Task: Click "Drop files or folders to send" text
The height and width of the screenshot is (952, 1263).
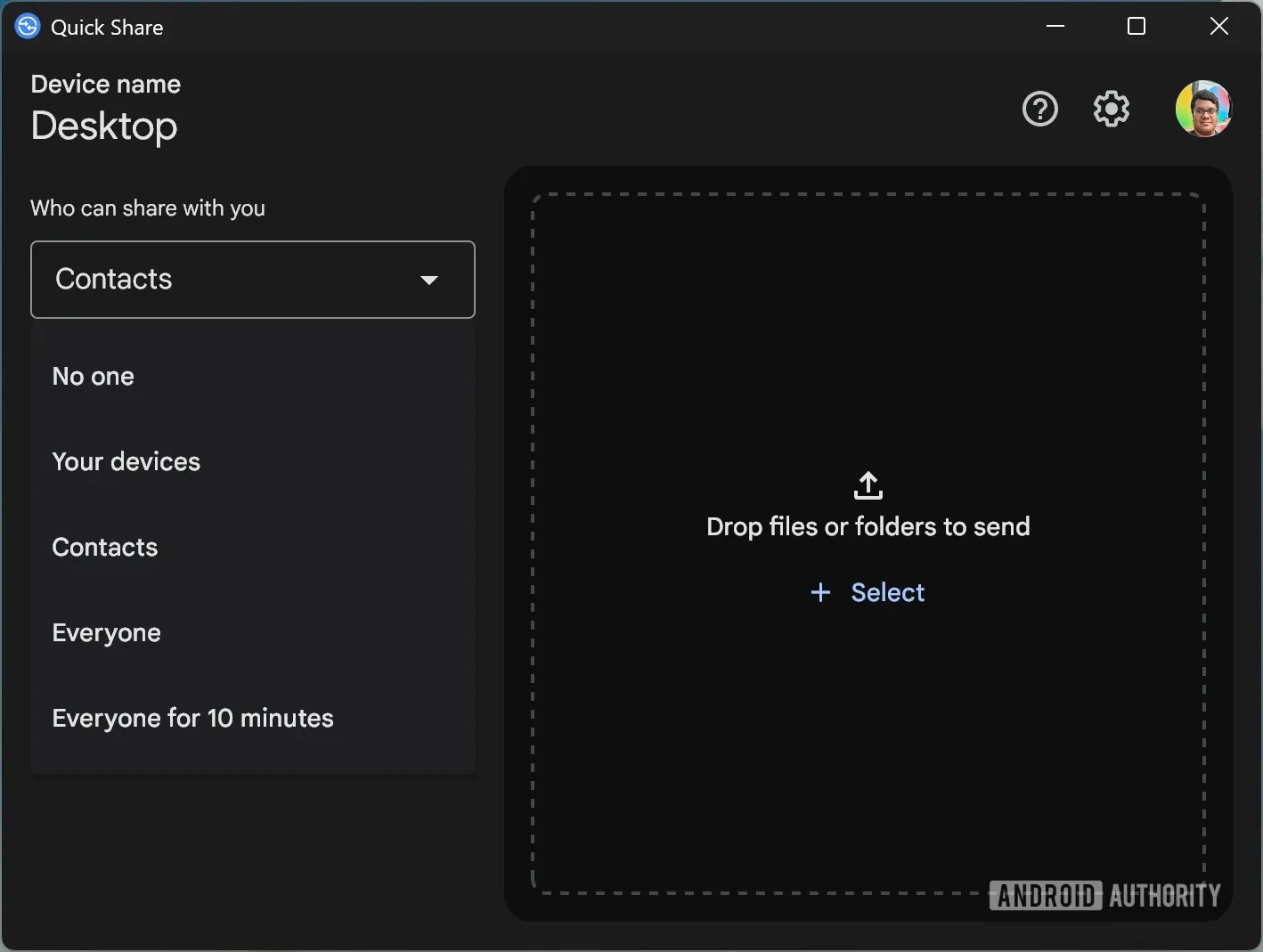Action: (x=868, y=527)
